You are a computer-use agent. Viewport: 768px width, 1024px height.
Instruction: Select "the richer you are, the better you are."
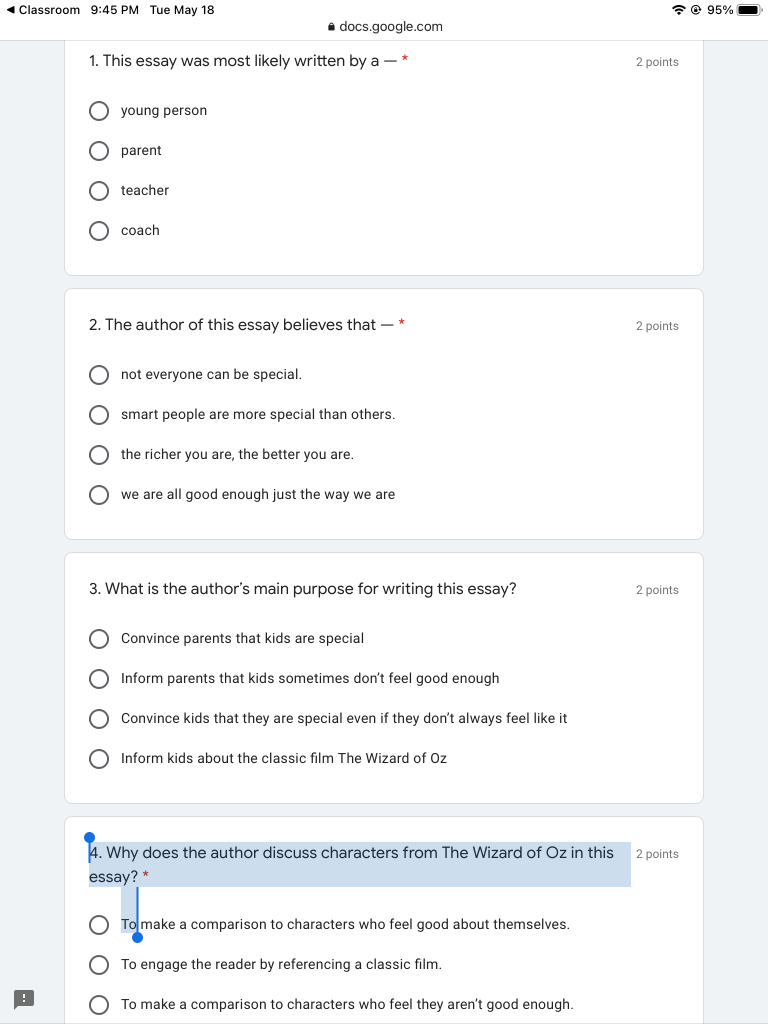coord(99,455)
